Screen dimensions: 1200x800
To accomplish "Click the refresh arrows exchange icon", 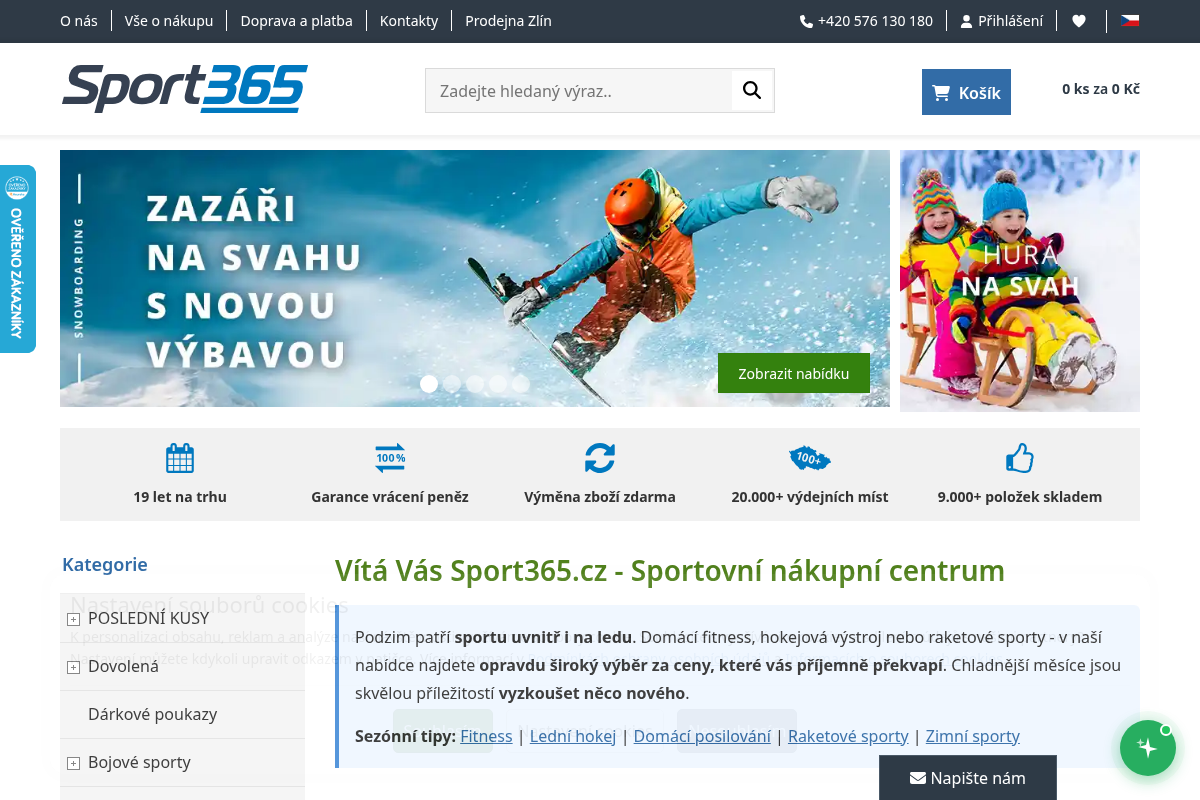I will [x=600, y=458].
